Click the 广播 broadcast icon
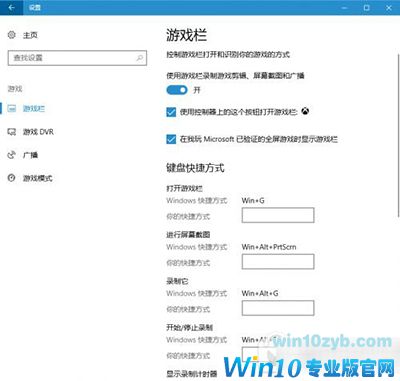The image size is (400, 381). (x=12, y=155)
